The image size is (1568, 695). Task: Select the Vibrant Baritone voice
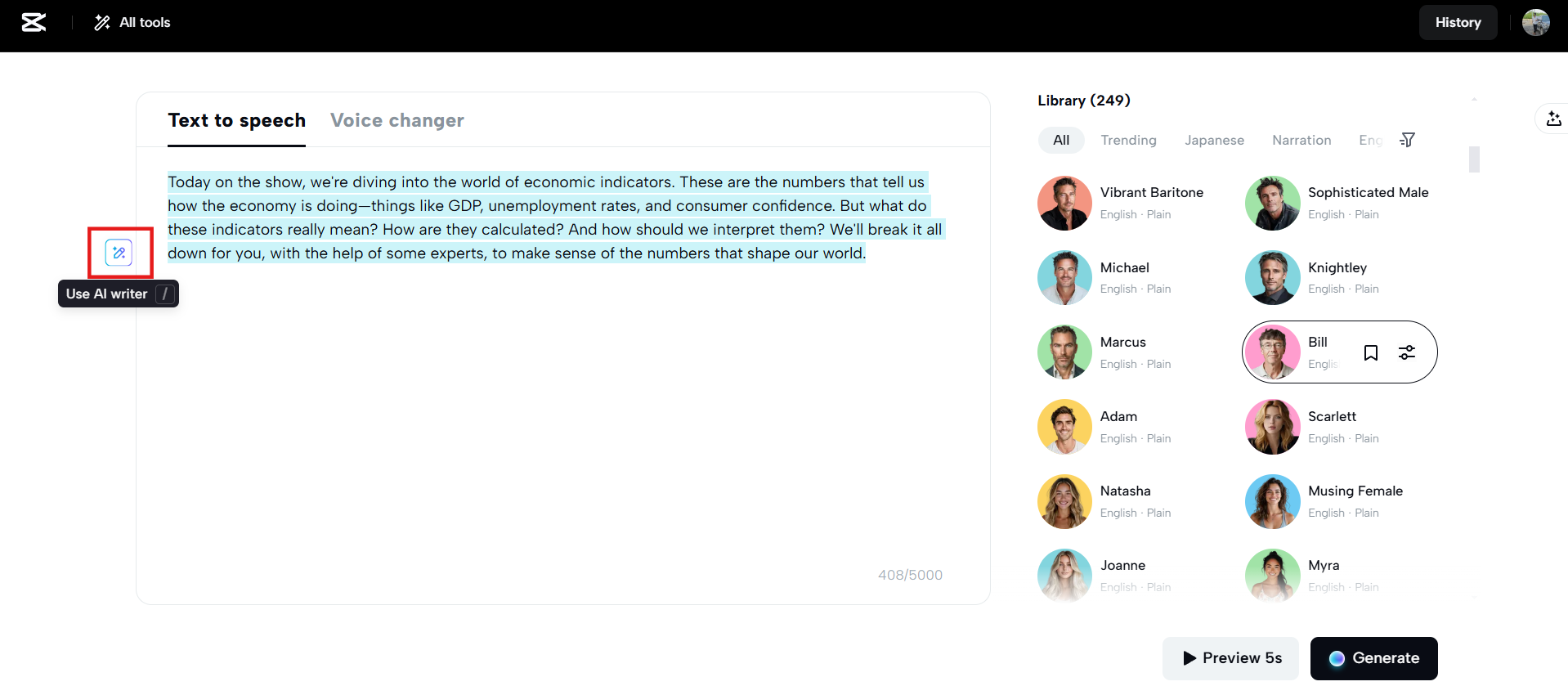click(1064, 203)
